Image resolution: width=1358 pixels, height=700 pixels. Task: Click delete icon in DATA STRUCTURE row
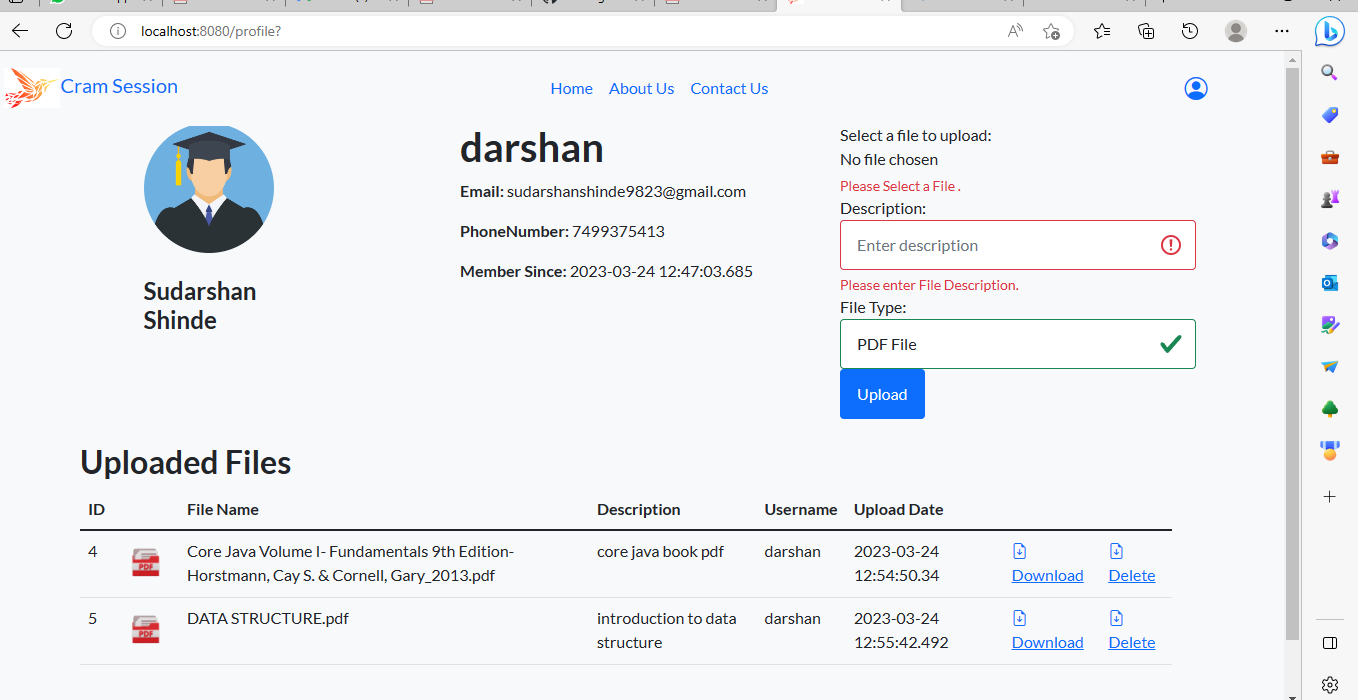pos(1116,618)
